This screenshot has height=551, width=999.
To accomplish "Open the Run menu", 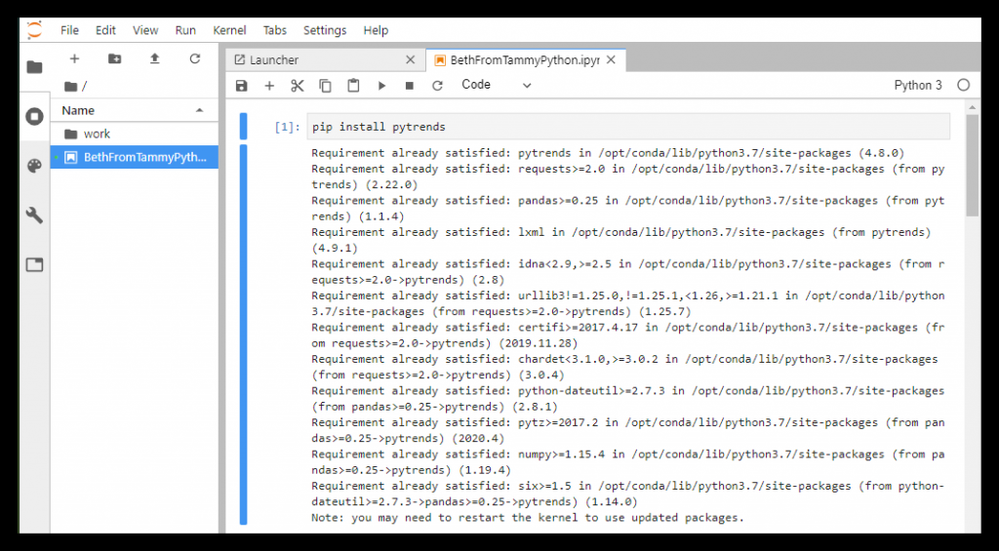I will pos(185,30).
